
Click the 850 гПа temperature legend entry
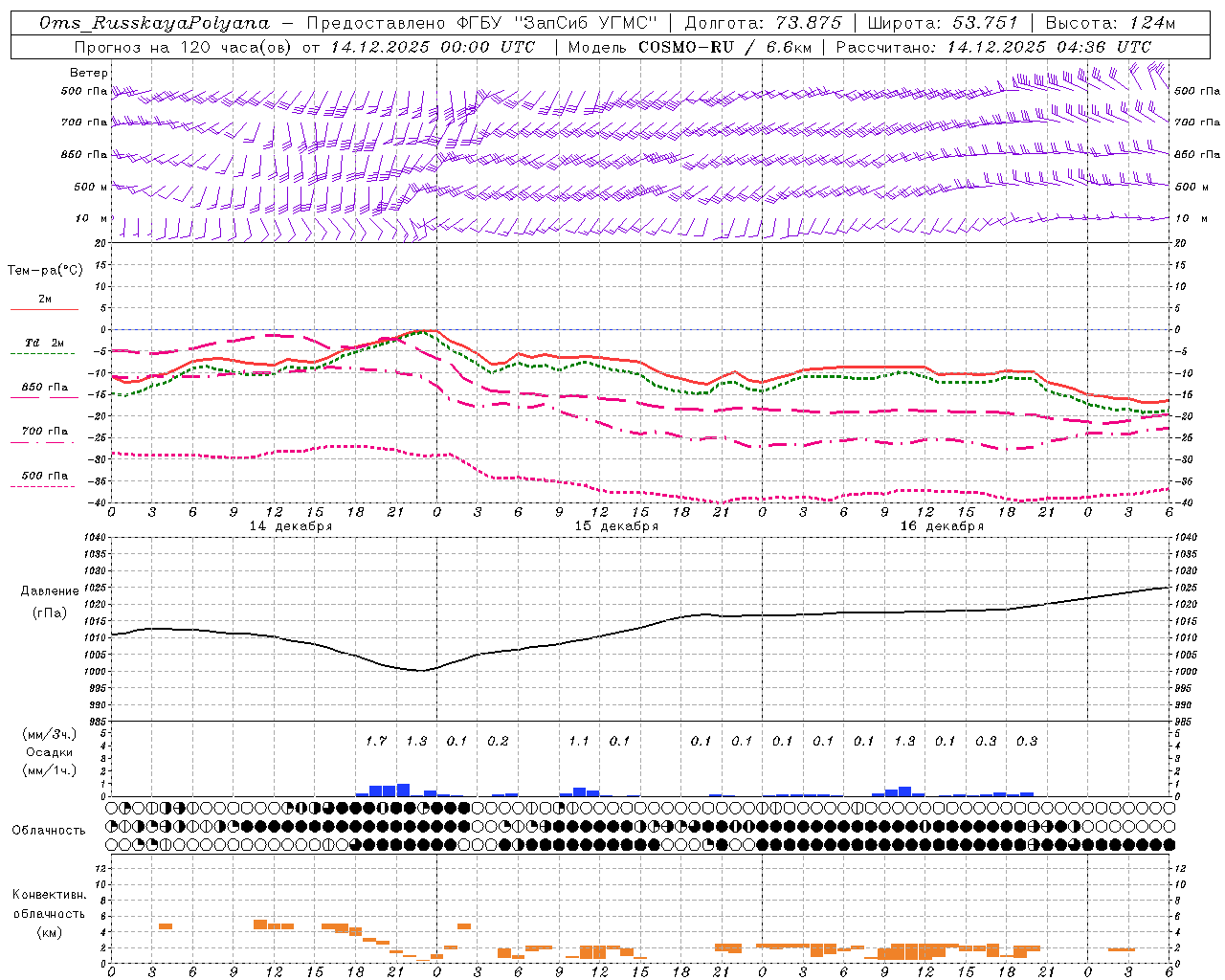tap(45, 388)
